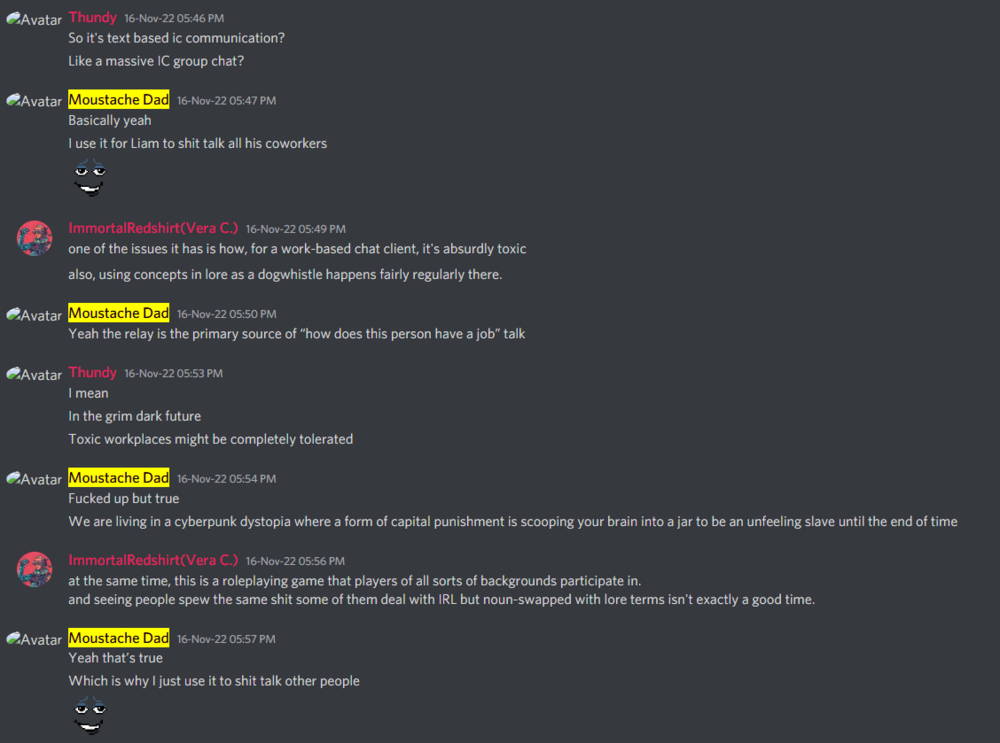Click the 16-Nov-22 05:57 PM timestamp

[226, 639]
